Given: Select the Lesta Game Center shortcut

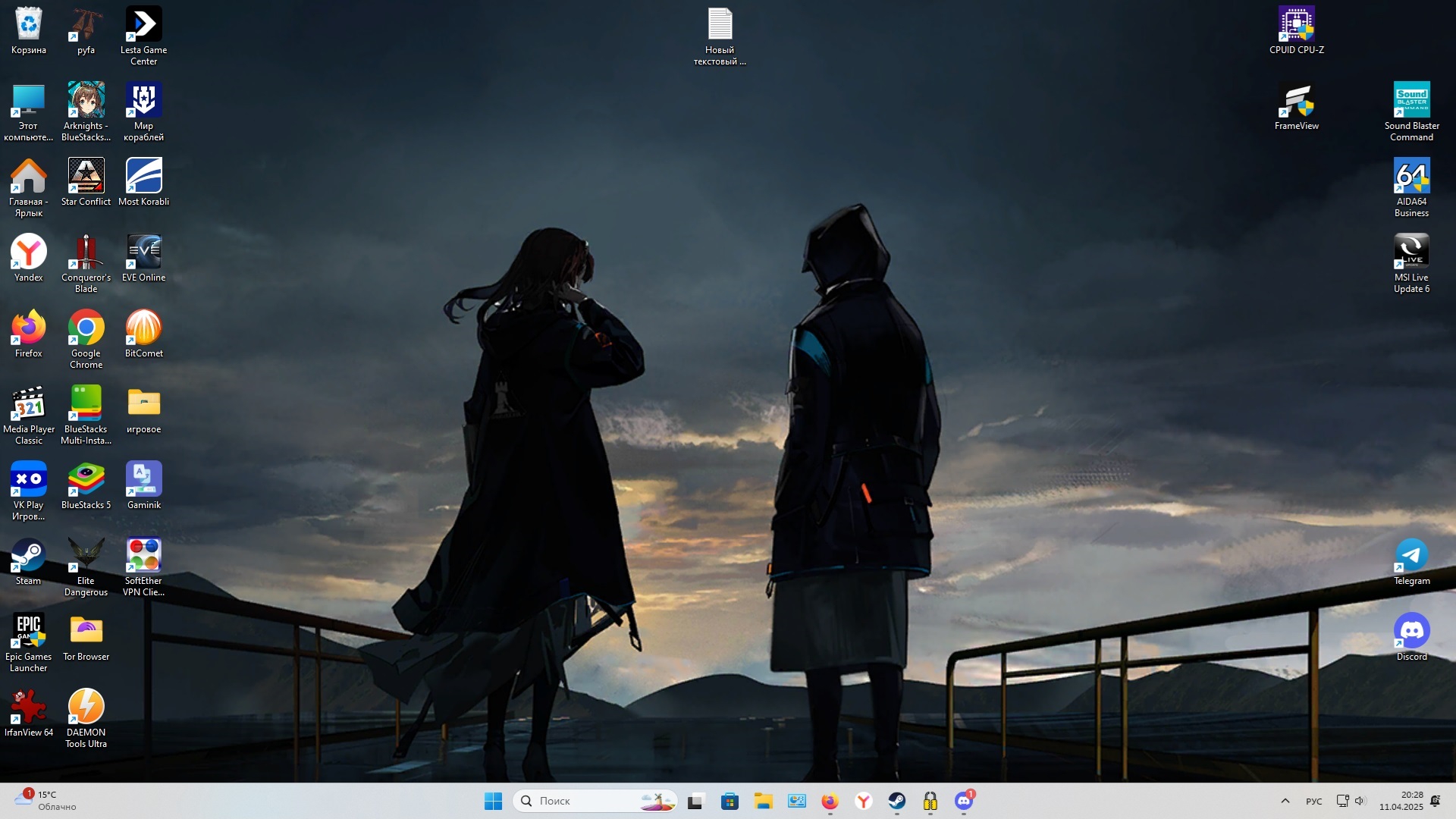Looking at the screenshot, I should tap(143, 36).
